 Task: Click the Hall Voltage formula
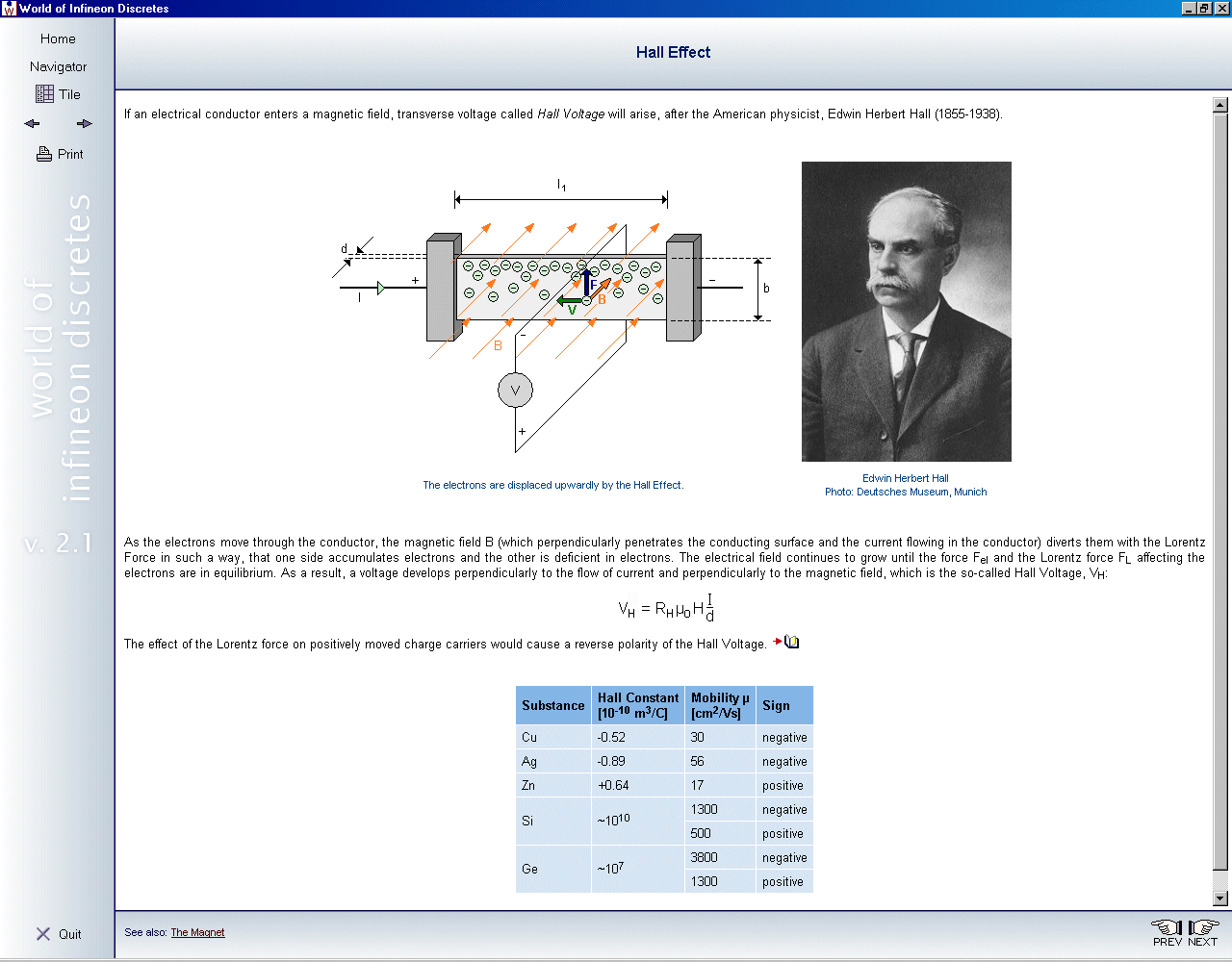(x=666, y=608)
